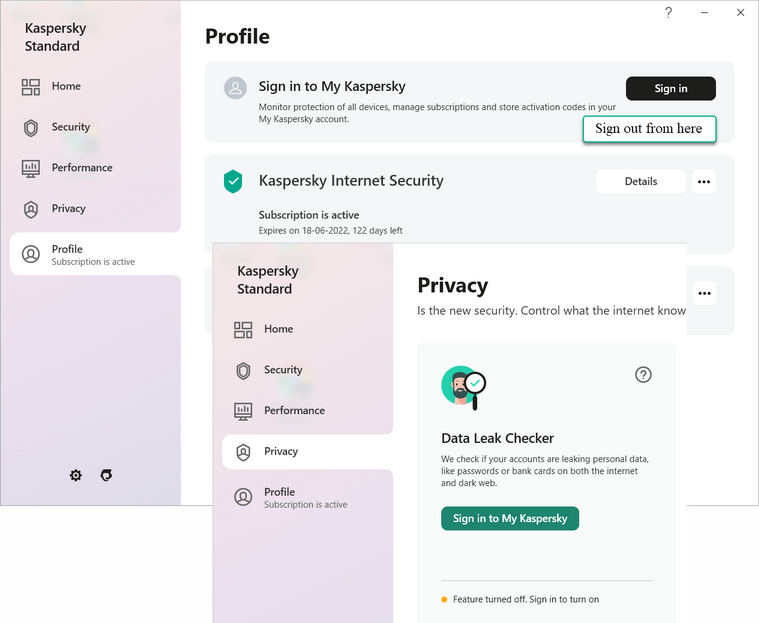Click the help question mark in title bar
Viewport: 759px width, 623px height.
click(669, 13)
